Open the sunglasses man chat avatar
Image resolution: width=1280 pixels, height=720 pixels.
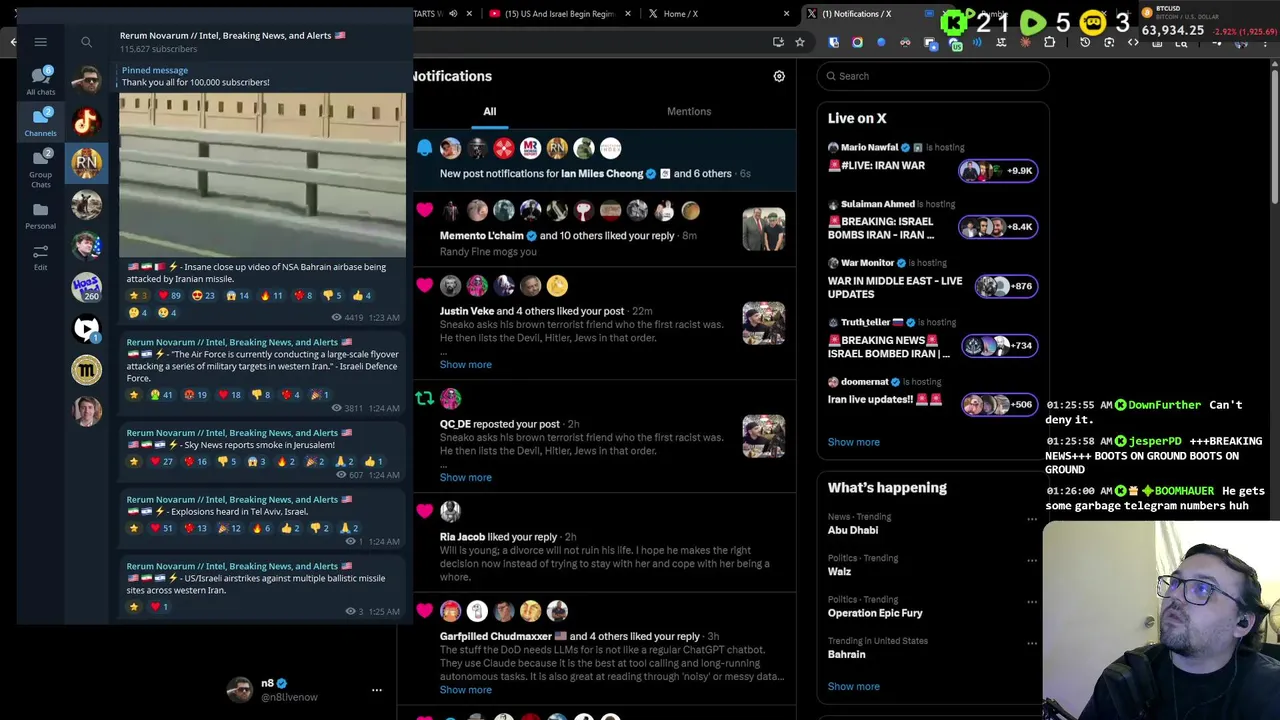click(86, 80)
